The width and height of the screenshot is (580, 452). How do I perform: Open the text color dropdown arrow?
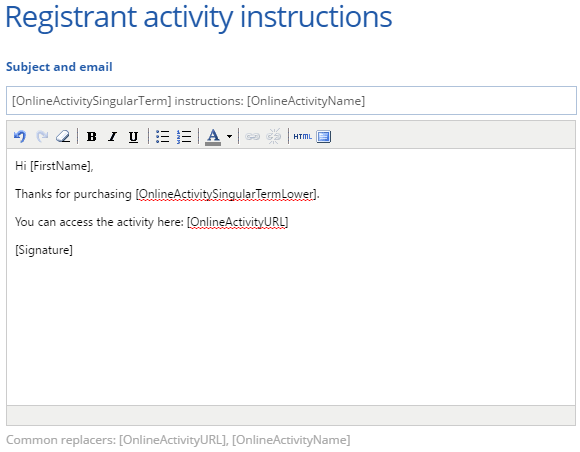229,136
